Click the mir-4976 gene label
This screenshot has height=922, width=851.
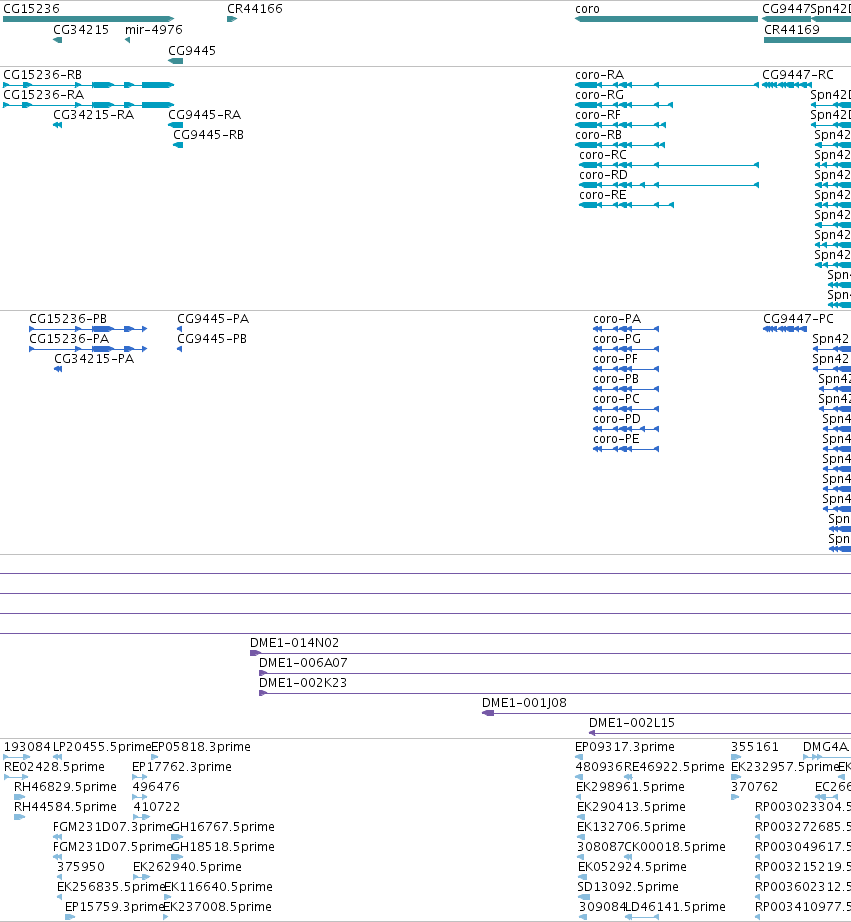(154, 30)
